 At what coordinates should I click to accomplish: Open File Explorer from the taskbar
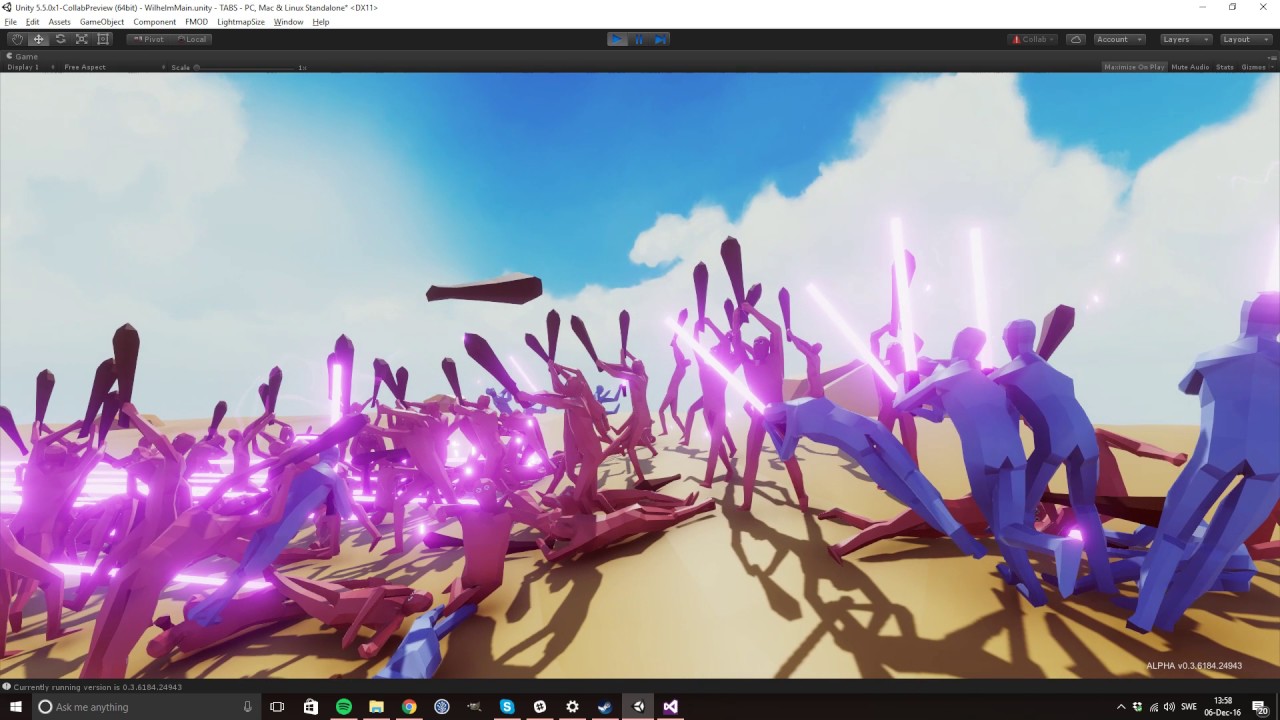point(376,706)
